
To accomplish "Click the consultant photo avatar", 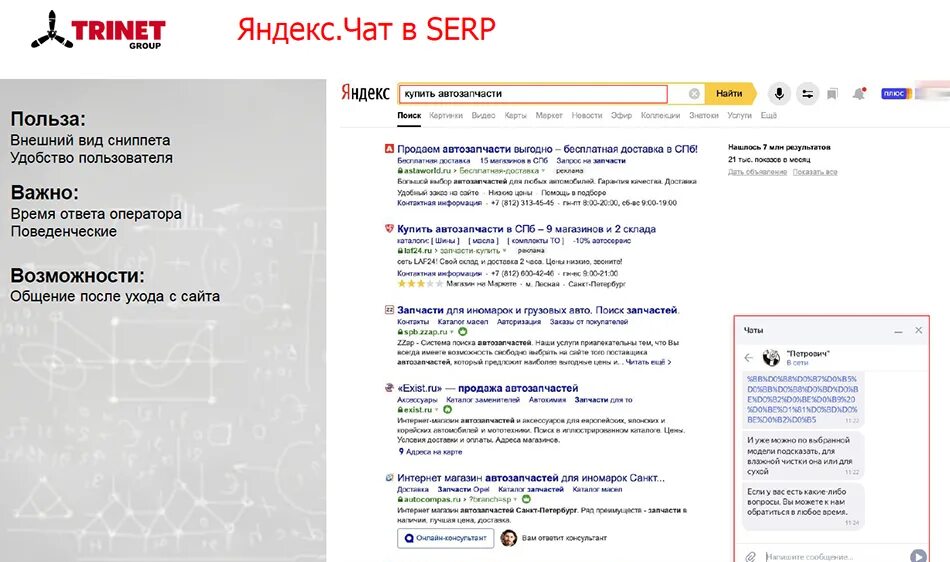I will [x=509, y=538].
